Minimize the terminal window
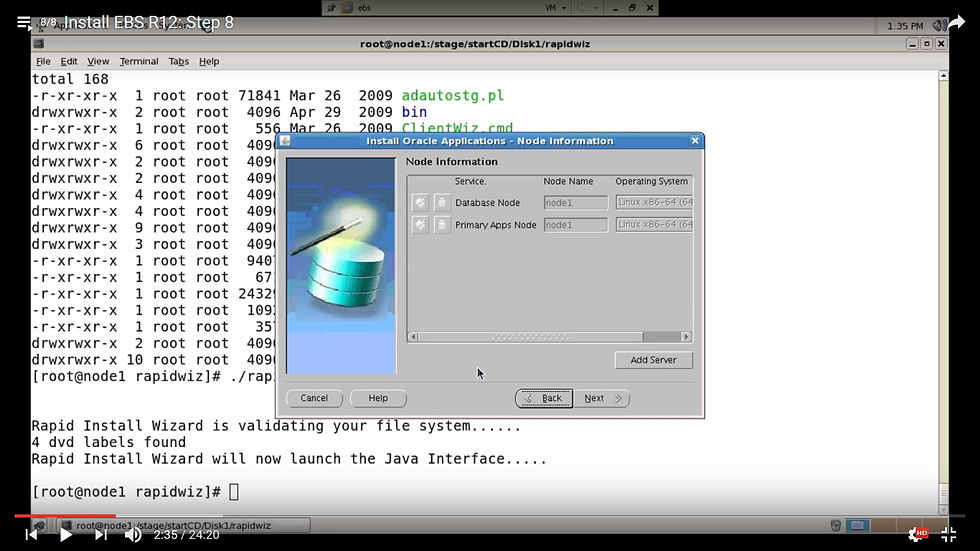Screen dimensions: 980x551 coord(912,44)
